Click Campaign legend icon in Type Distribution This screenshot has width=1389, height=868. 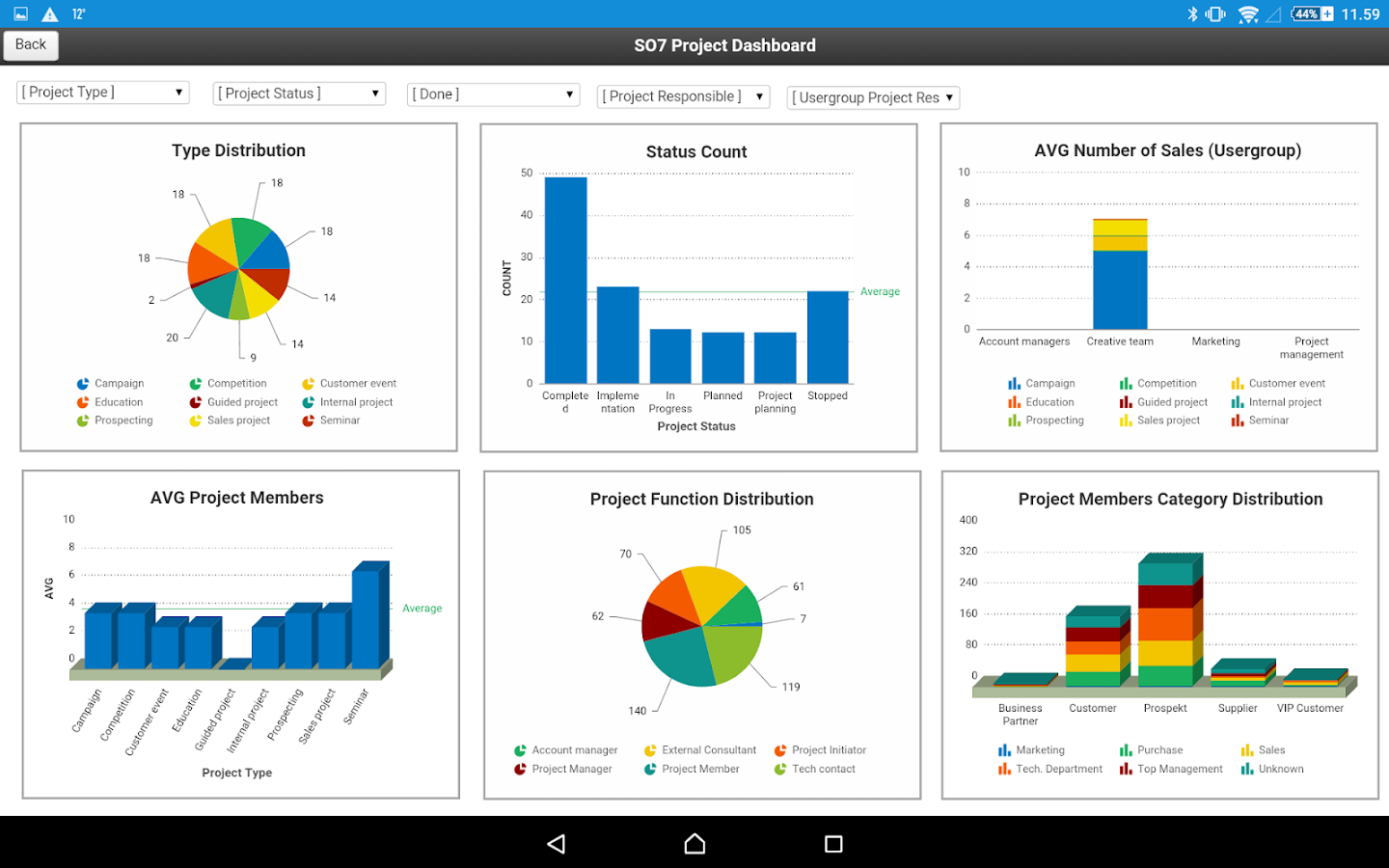(83, 384)
